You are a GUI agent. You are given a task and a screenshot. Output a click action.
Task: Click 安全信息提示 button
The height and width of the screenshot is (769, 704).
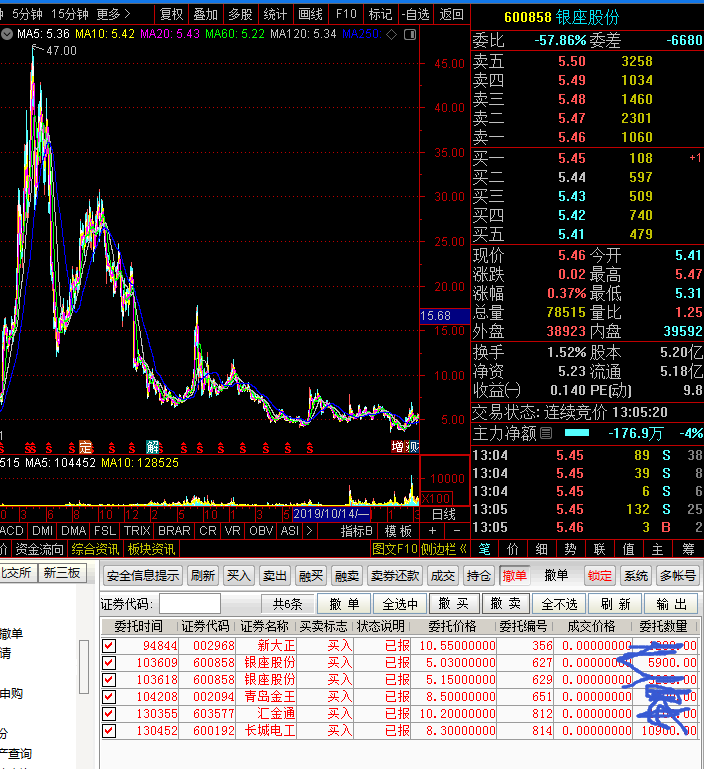(143, 575)
